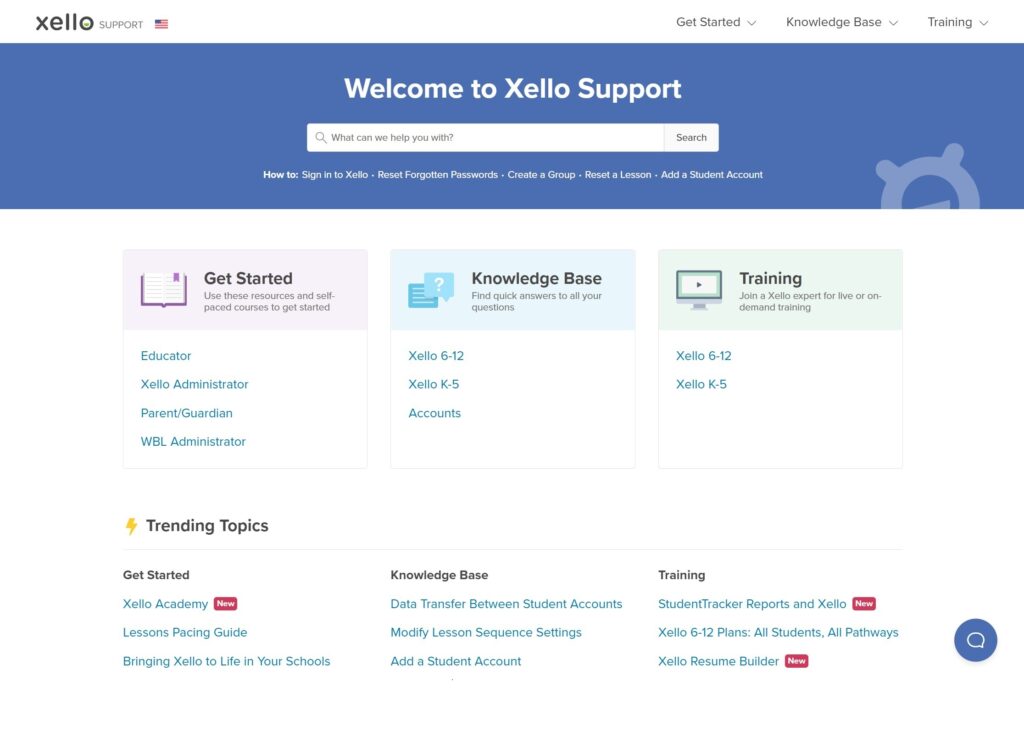This screenshot has height=731, width=1024.
Task: Open Xello K-5 in Training card
Action: pos(701,385)
